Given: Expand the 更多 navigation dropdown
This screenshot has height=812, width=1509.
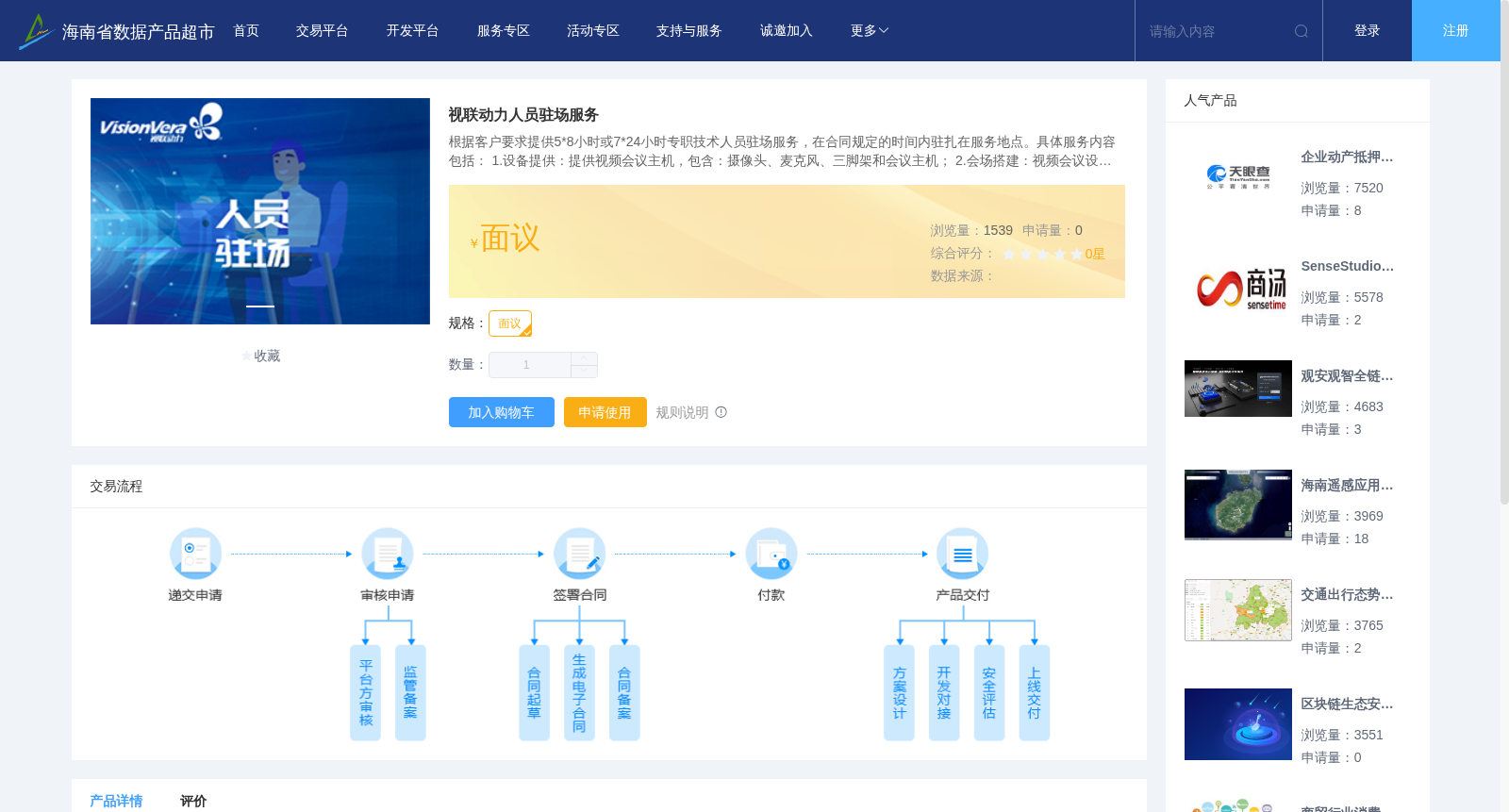Looking at the screenshot, I should [870, 31].
